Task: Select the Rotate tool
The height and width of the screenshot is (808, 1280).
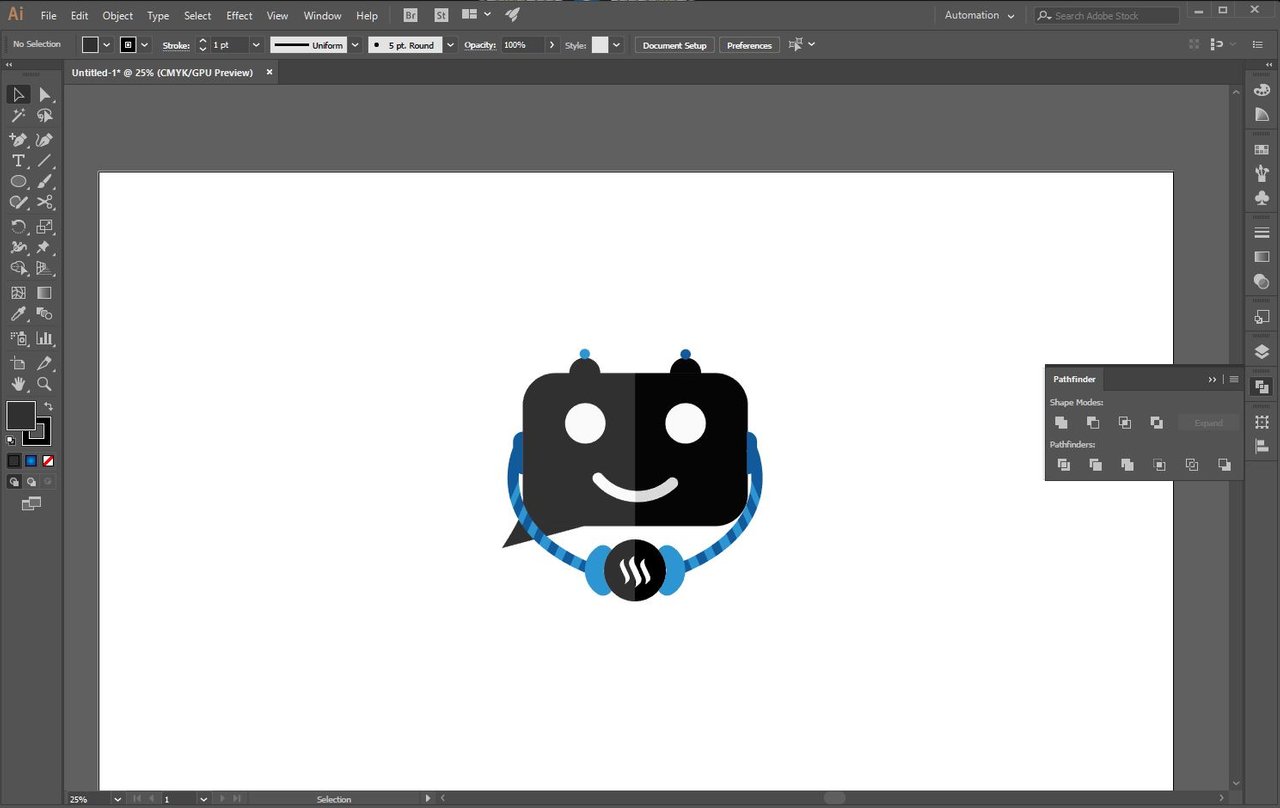Action: click(x=18, y=227)
